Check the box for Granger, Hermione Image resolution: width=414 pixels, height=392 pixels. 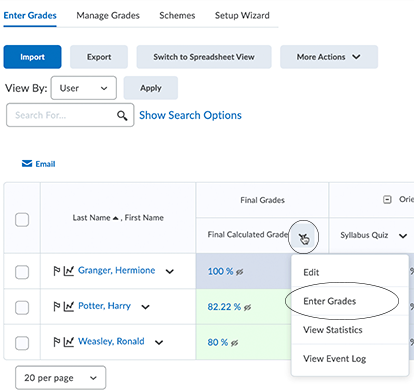point(22,272)
